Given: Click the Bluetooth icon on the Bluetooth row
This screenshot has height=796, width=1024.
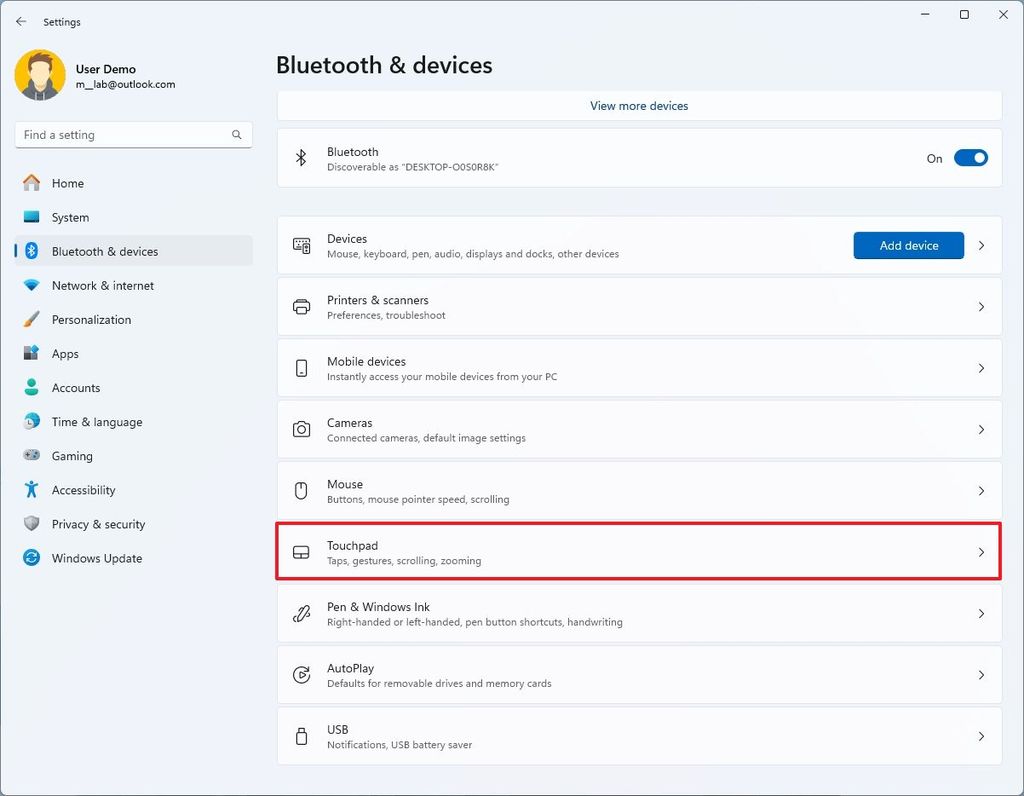Looking at the screenshot, I should [301, 158].
